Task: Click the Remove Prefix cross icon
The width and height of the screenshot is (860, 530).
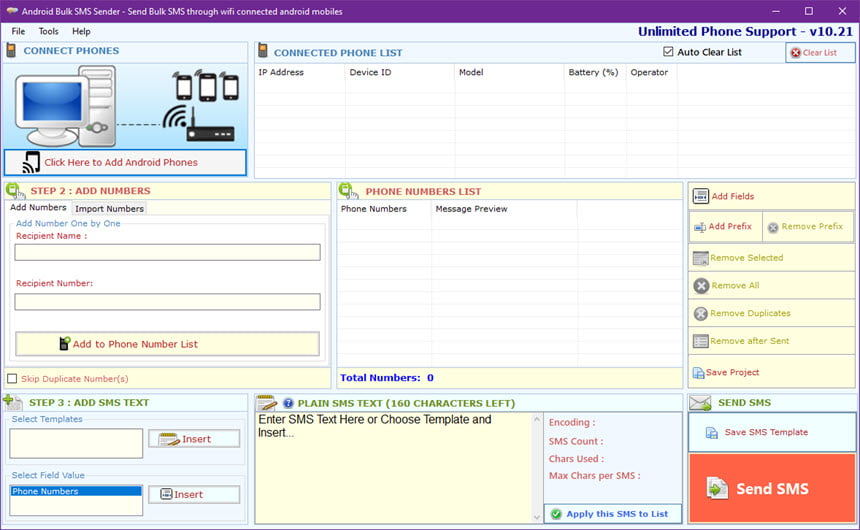Action: coord(773,227)
